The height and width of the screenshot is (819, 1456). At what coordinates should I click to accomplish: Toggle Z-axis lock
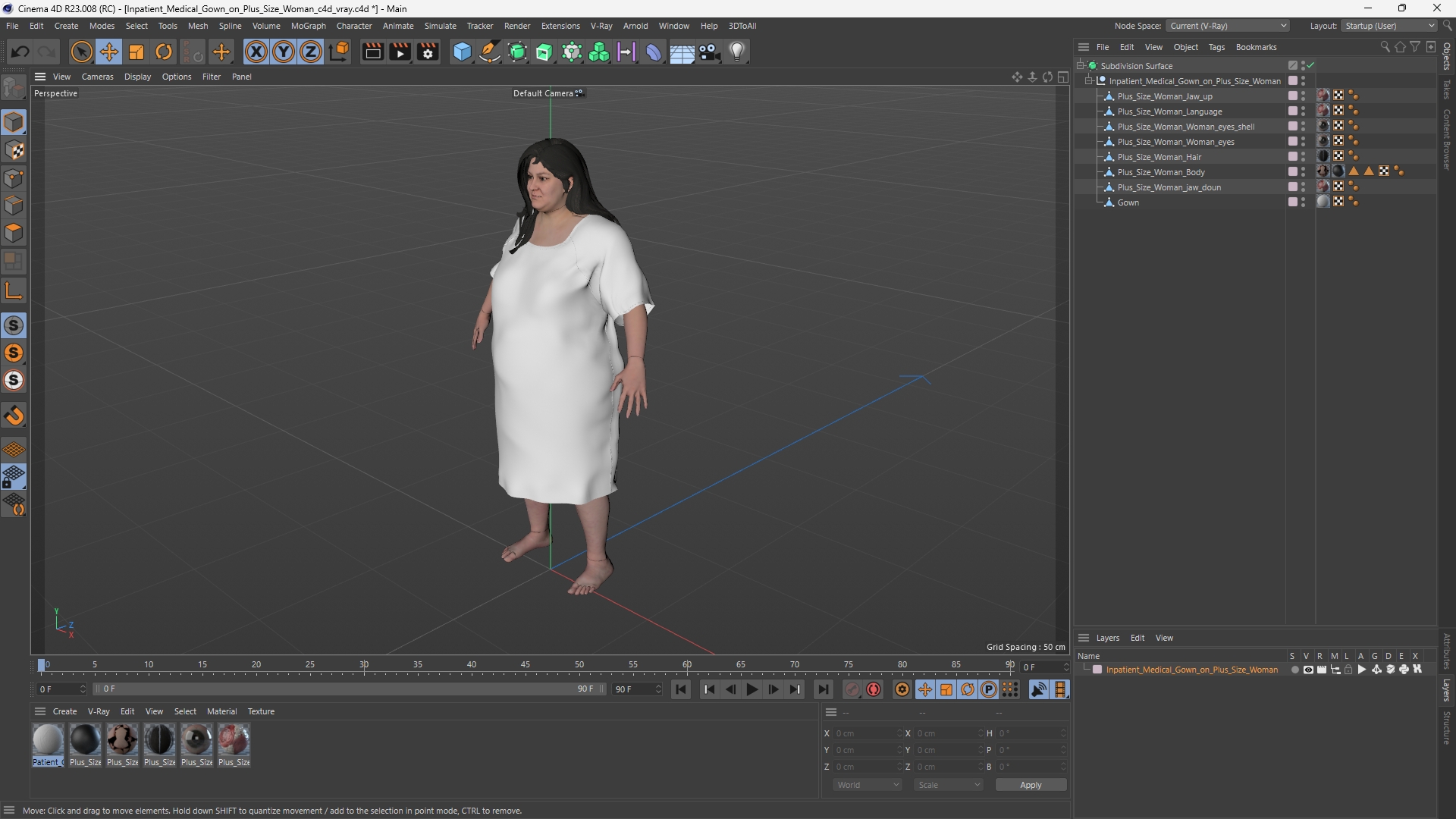(x=311, y=52)
